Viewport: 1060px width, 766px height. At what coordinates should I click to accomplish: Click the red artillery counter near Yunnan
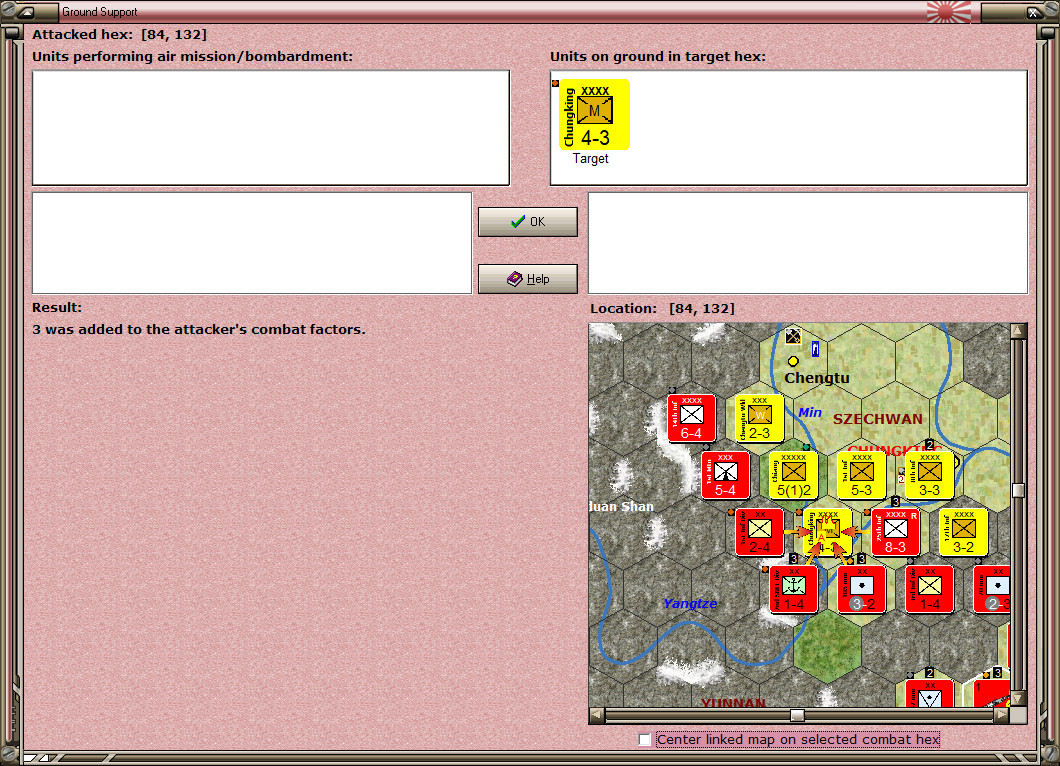(929, 693)
